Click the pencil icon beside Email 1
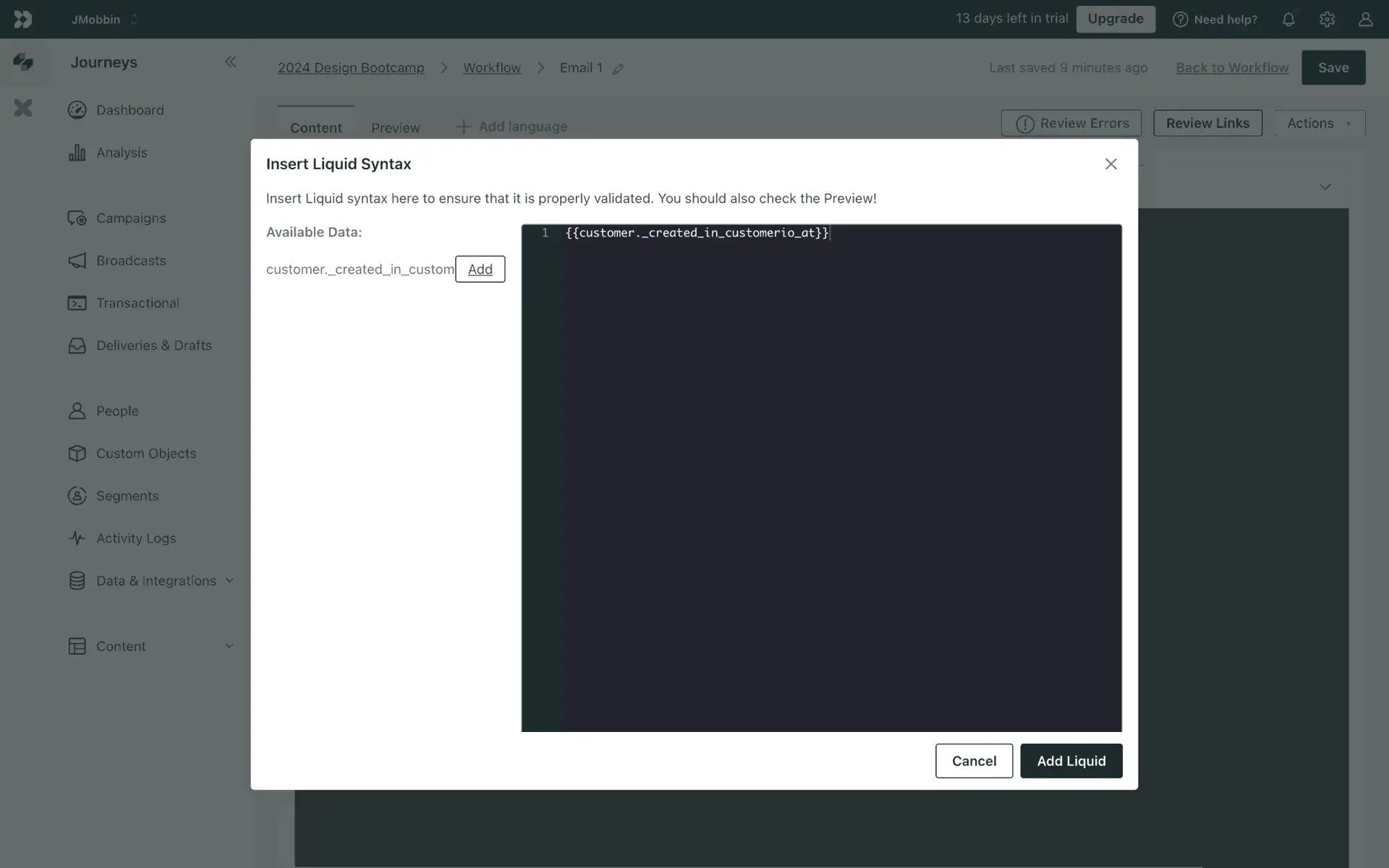This screenshot has height=868, width=1389. 618,69
